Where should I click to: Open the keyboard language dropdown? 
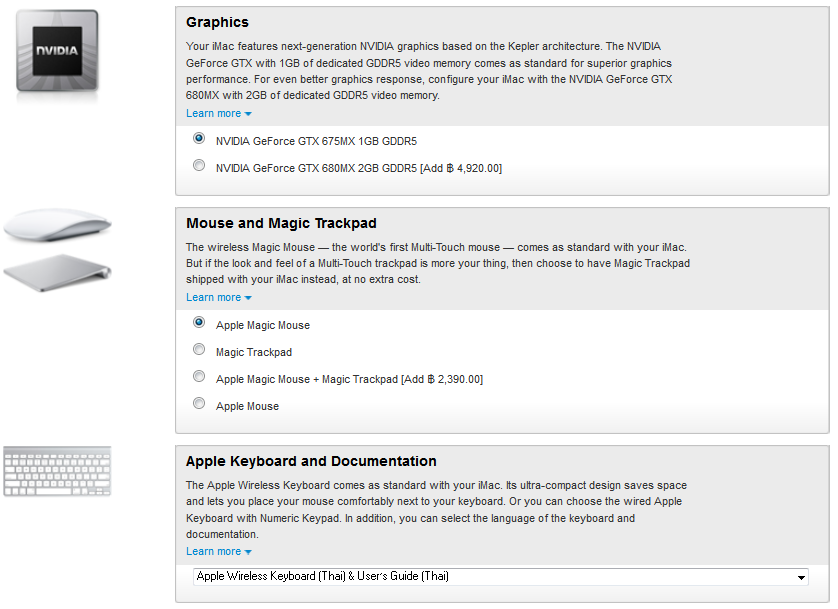click(x=500, y=577)
